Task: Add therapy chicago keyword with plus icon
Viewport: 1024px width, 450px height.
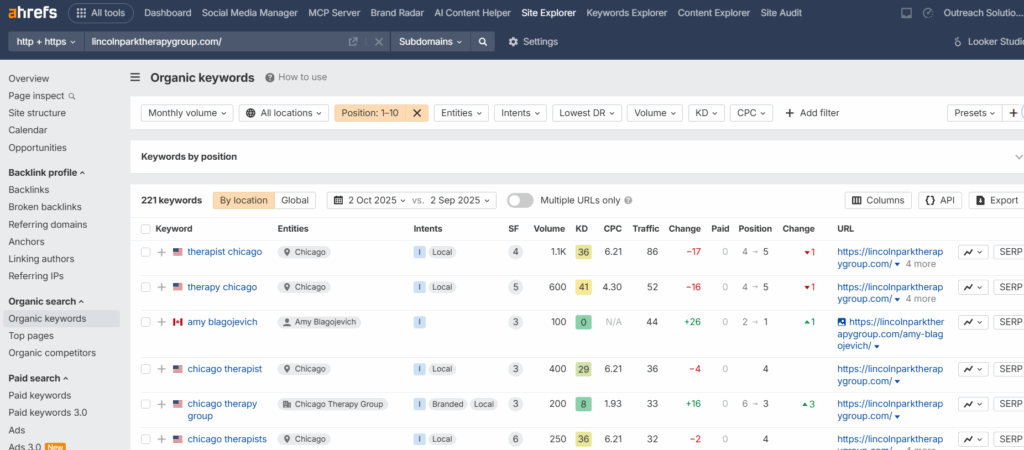Action: click(x=161, y=287)
